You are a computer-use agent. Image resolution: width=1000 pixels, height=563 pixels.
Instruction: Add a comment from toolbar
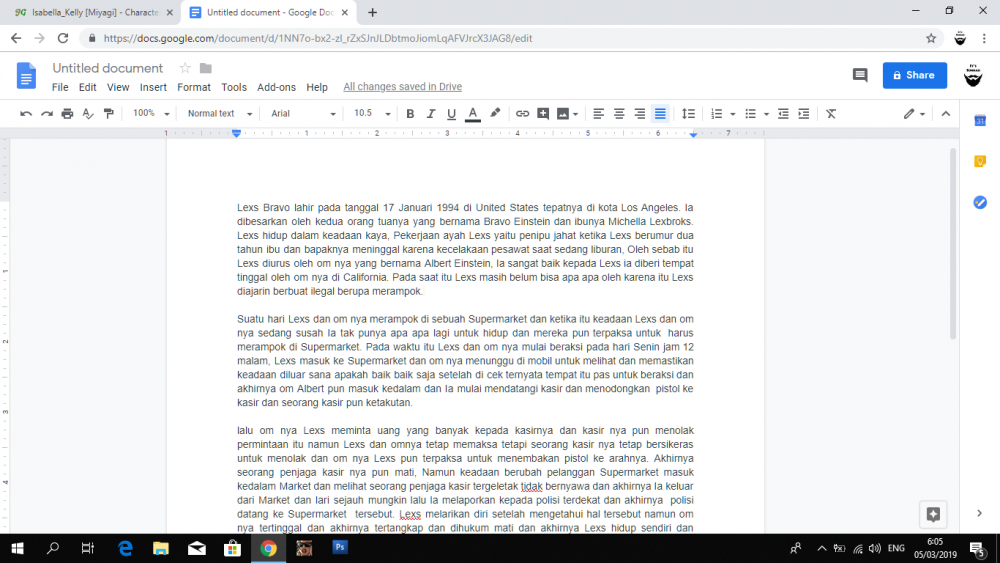[x=543, y=113]
